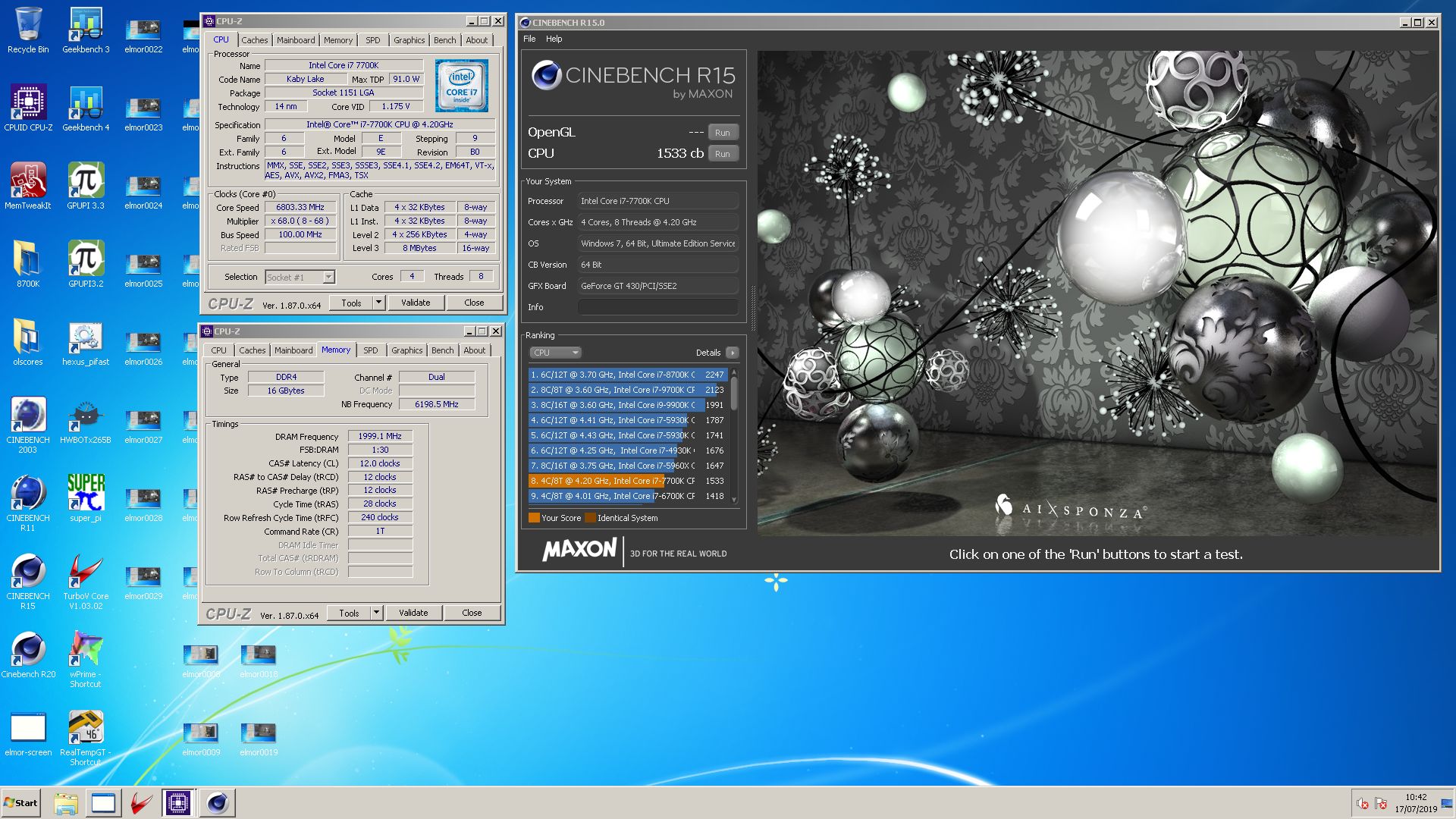This screenshot has width=1456, height=819.
Task: Run the OpenGL test in Cinebench
Action: 723,133
